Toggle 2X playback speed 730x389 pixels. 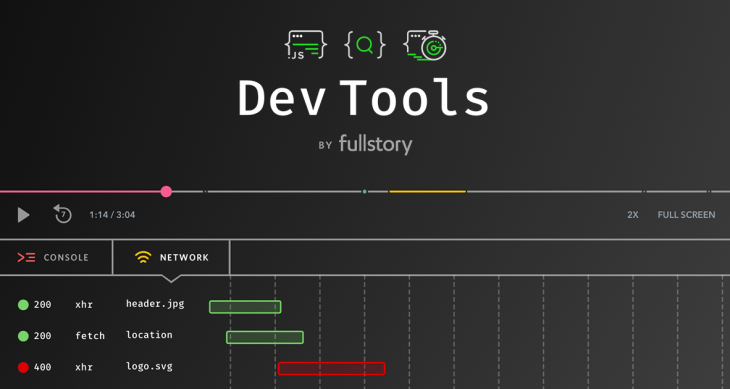click(633, 215)
